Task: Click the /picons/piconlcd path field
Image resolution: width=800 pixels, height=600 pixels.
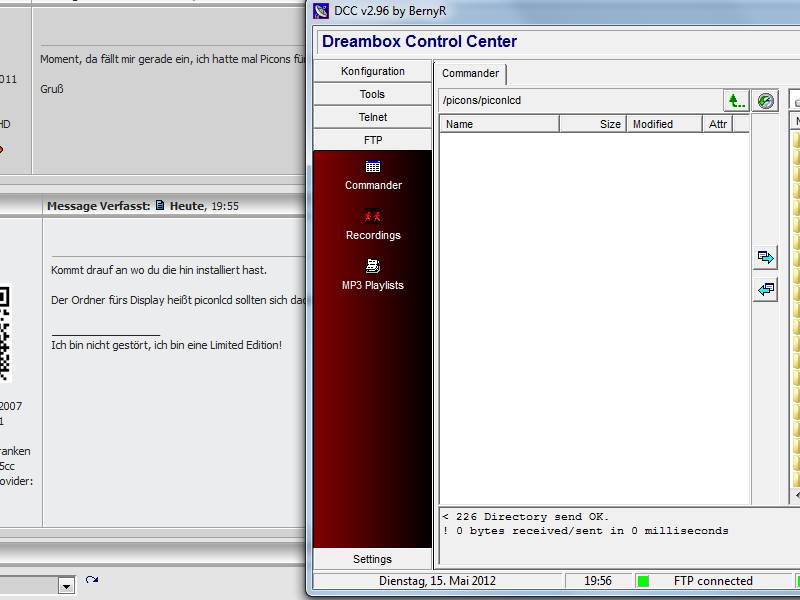Action: tap(580, 101)
